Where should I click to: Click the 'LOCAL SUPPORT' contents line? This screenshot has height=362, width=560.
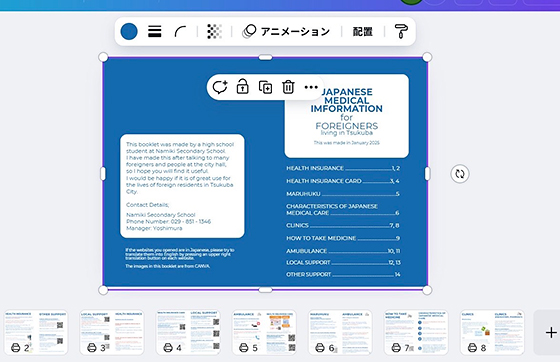tap(343, 262)
